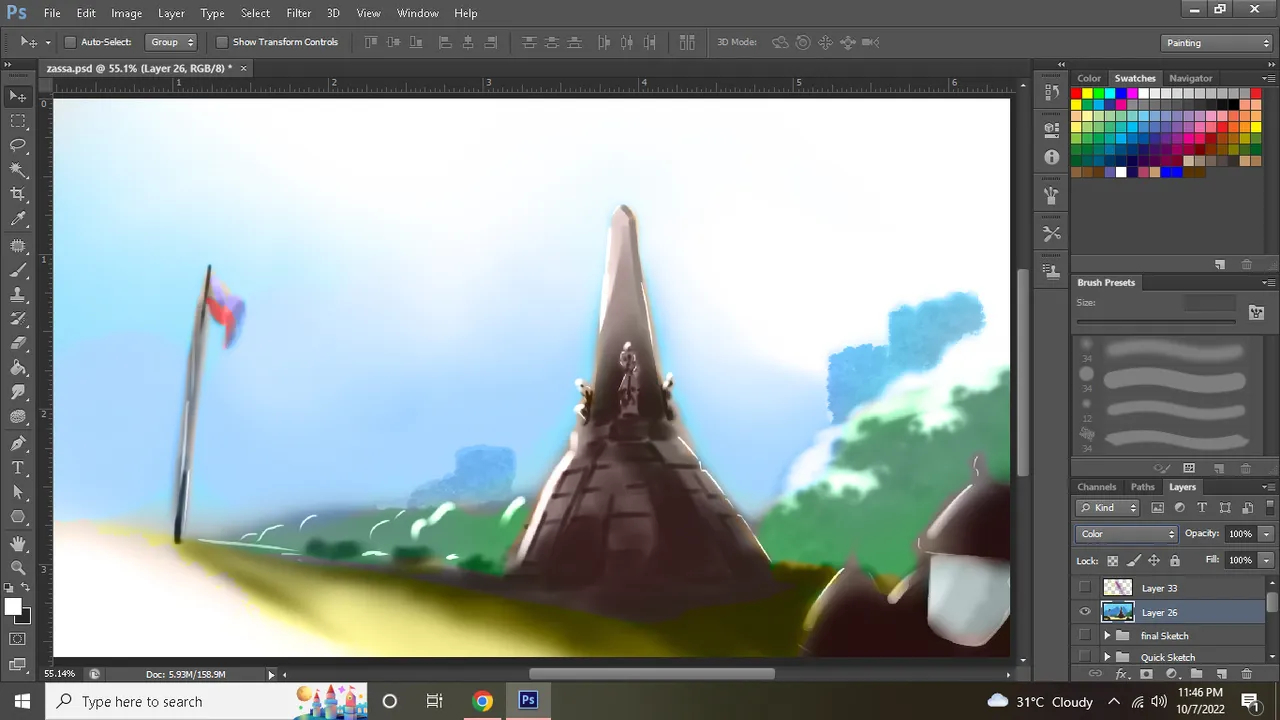Screen dimensions: 1280x720
Task: Open the Tool Presets panel icon
Action: tap(1051, 233)
